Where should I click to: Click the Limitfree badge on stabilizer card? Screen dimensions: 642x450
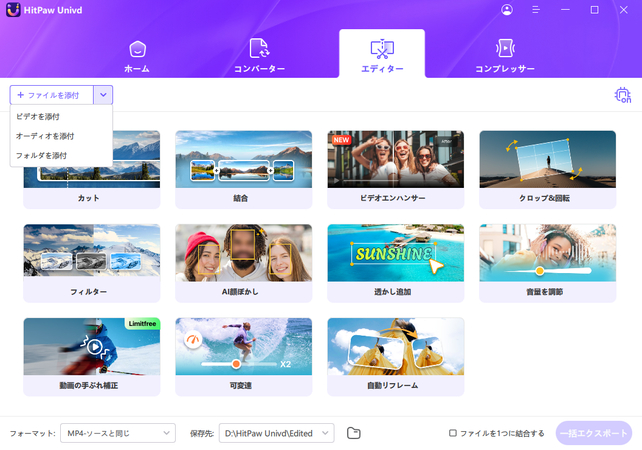click(x=142, y=323)
